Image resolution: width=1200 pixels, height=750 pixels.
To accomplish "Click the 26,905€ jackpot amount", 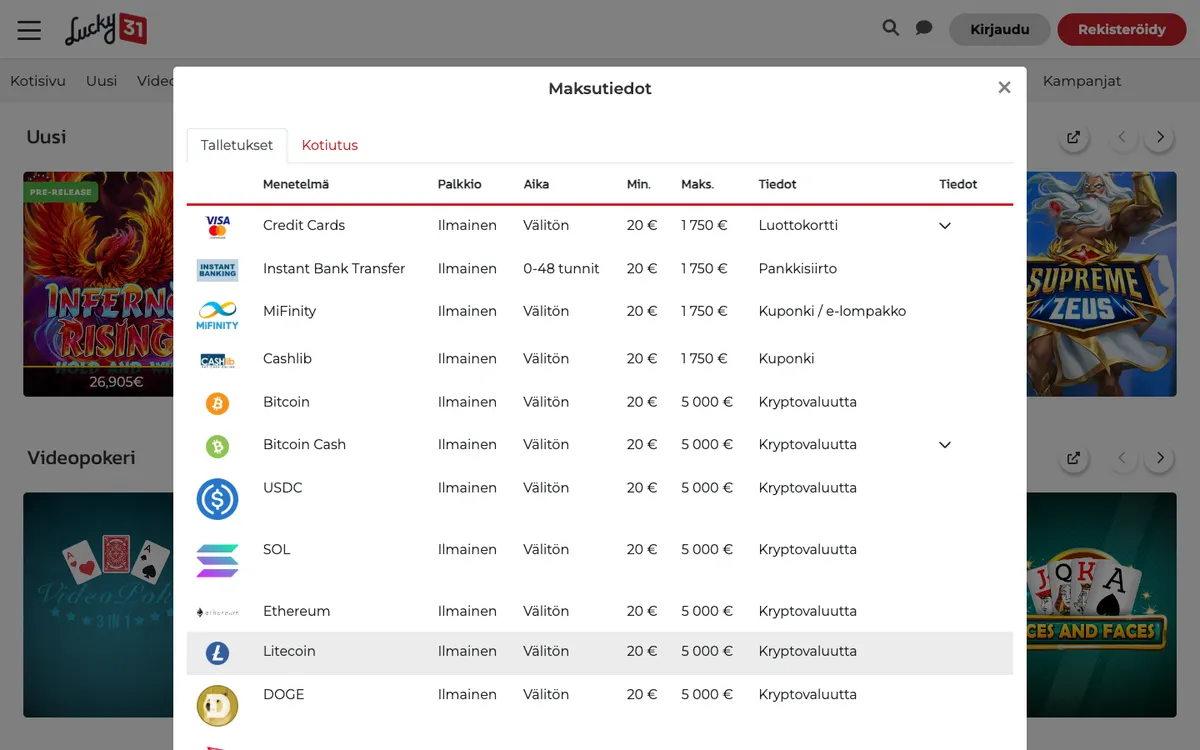I will click(116, 381).
